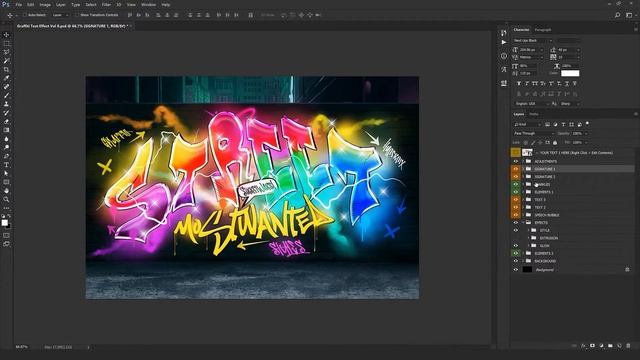Open the Image menu

pyautogui.click(x=45, y=4)
